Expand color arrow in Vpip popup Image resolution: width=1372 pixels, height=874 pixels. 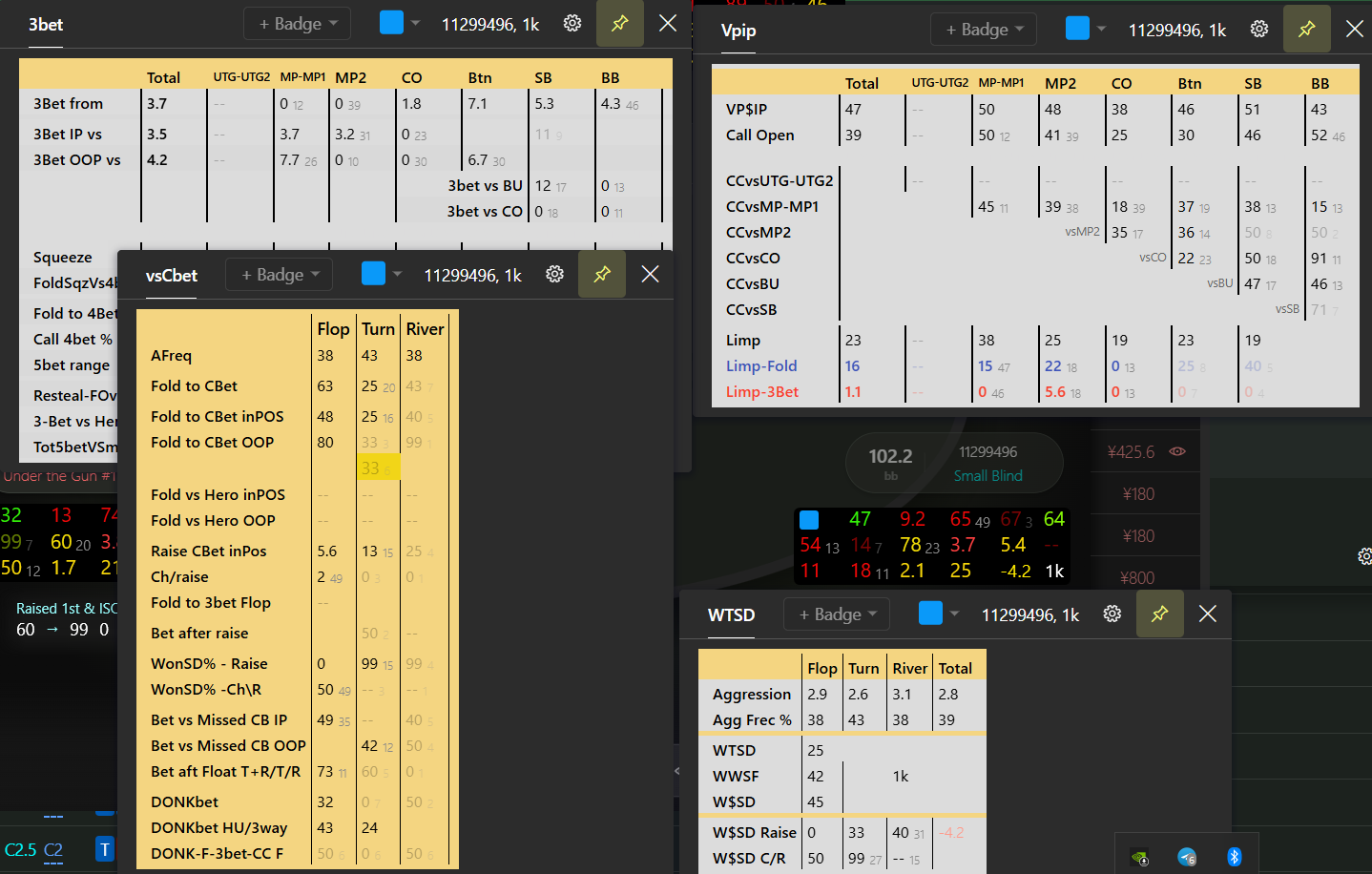pyautogui.click(x=1102, y=29)
